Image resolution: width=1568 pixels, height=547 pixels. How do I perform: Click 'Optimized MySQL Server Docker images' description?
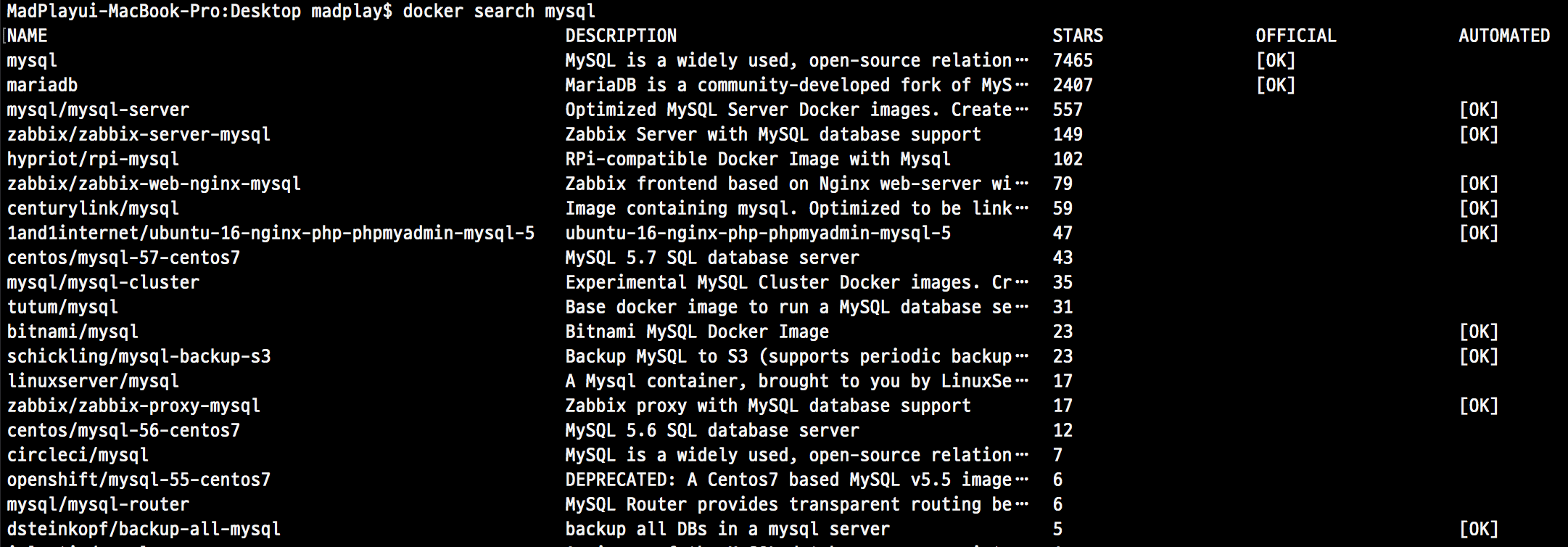[797, 110]
